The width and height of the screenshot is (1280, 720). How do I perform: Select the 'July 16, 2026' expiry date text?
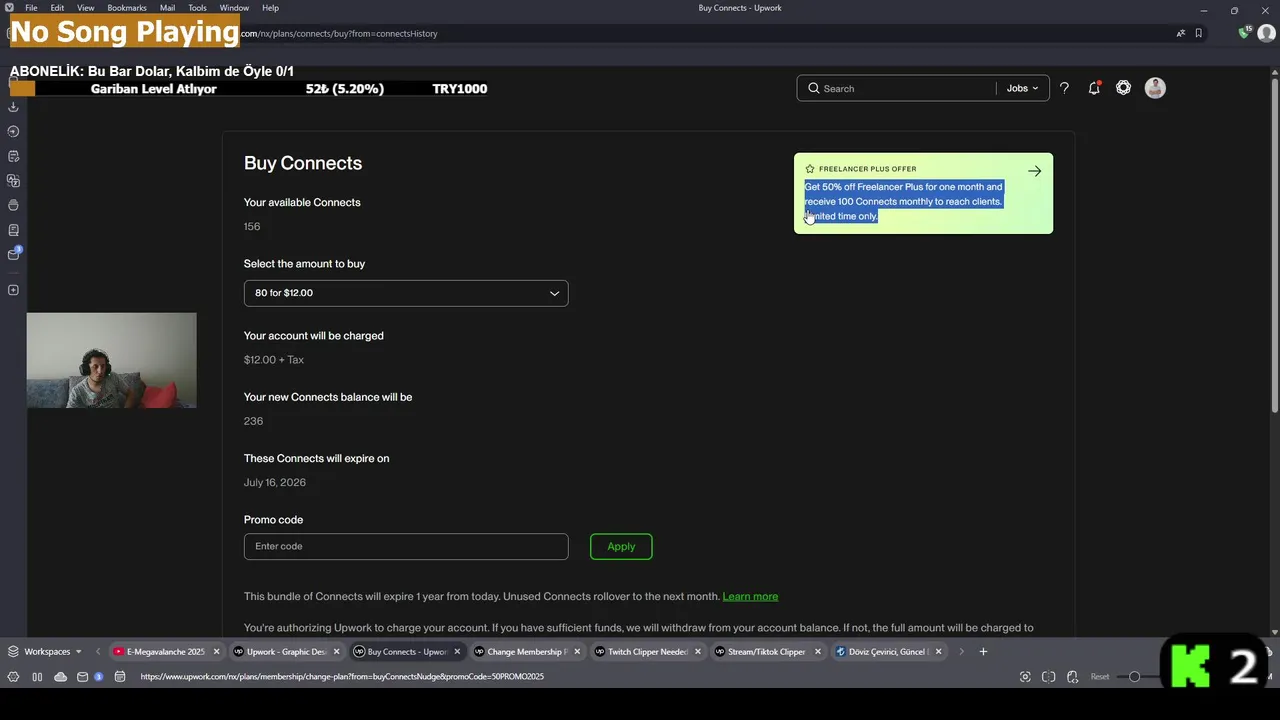275,482
